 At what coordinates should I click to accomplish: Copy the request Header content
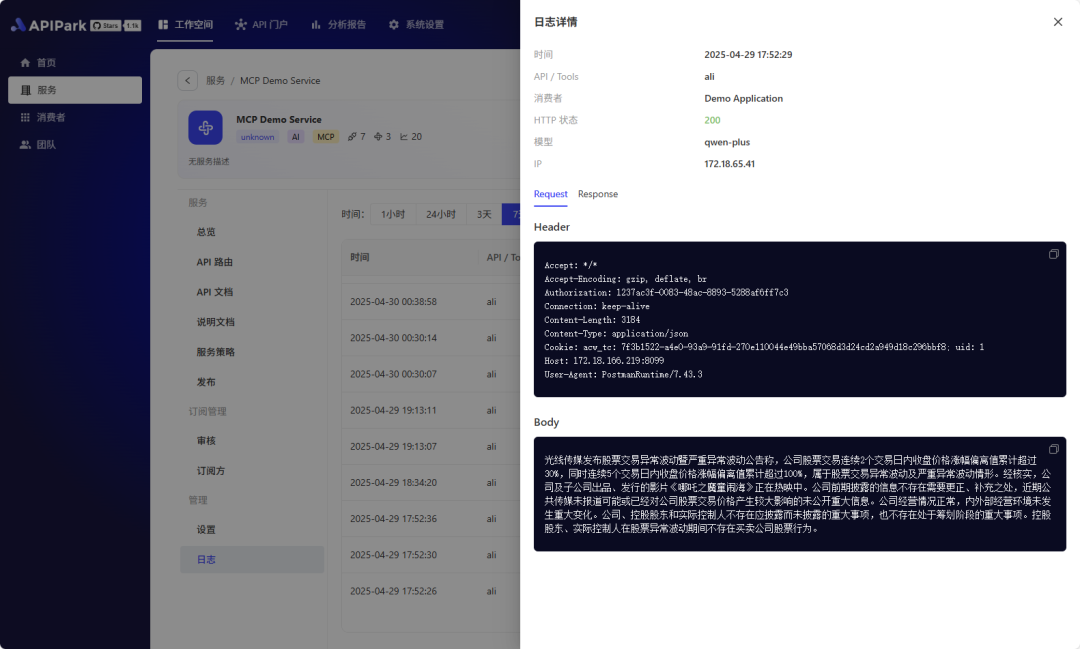(1053, 254)
